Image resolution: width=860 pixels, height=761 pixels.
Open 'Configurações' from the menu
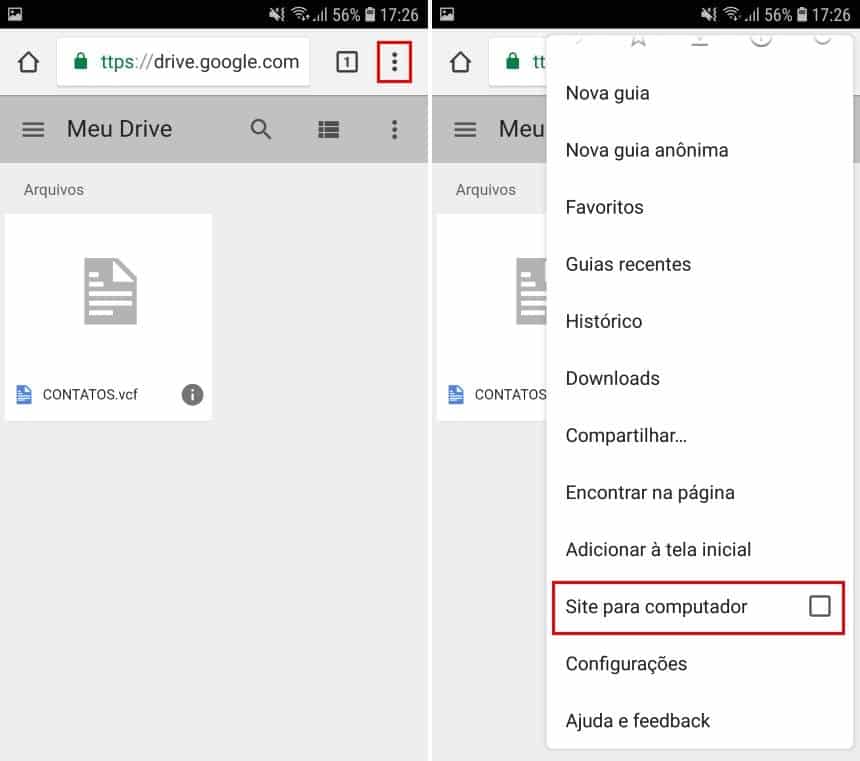pyautogui.click(x=699, y=664)
